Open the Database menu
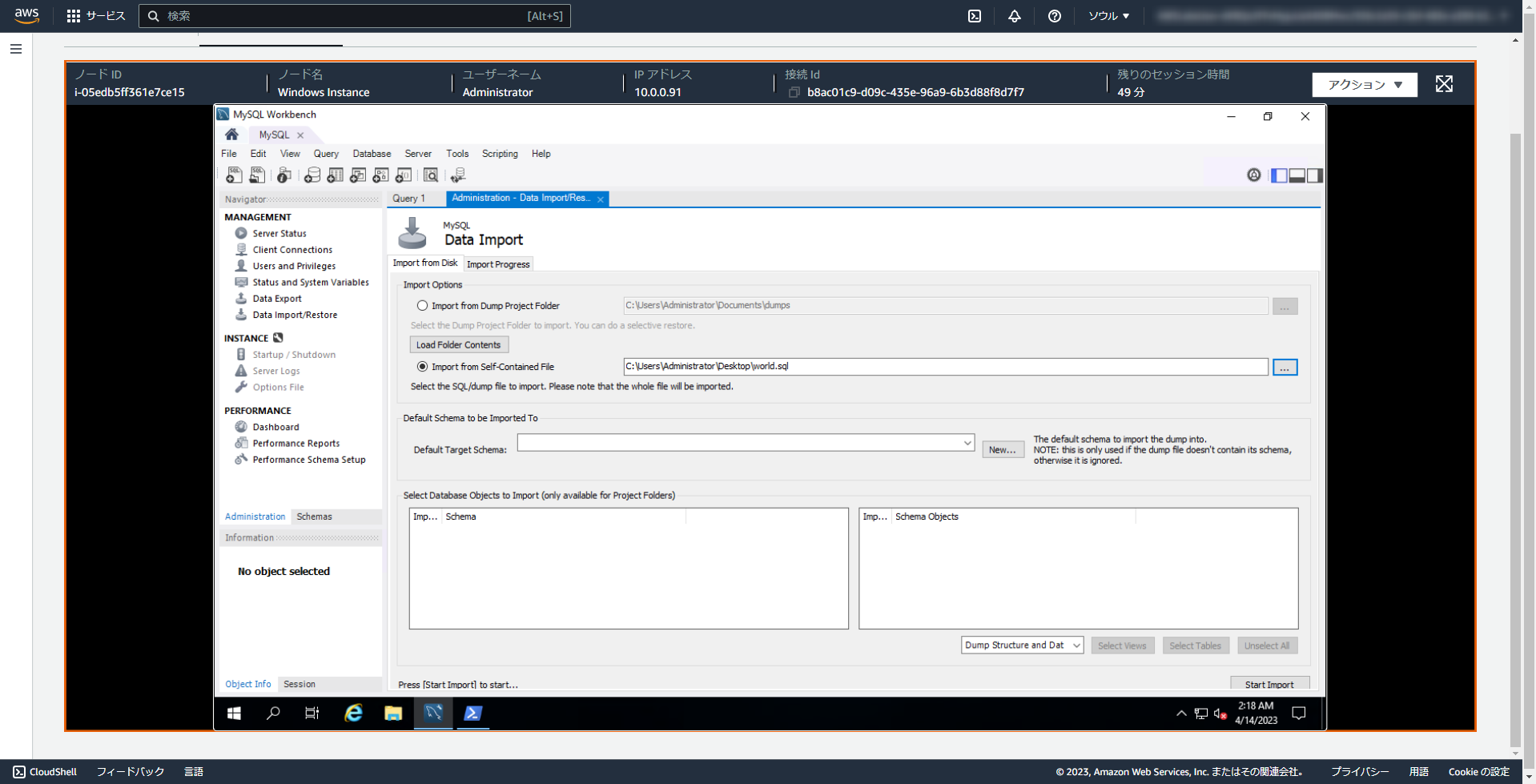The image size is (1536, 784). point(372,153)
